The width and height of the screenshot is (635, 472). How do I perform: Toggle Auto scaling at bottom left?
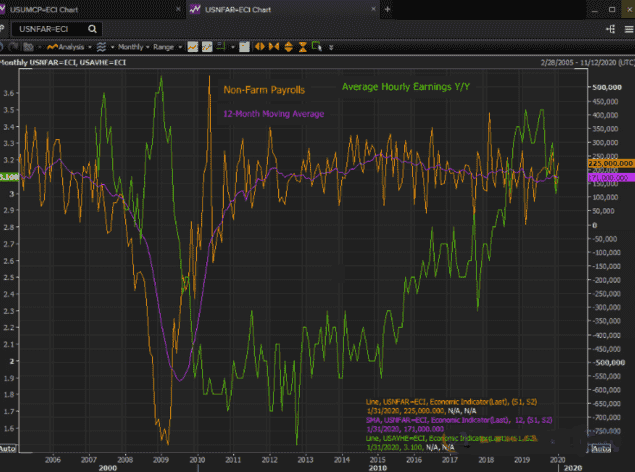(9, 448)
